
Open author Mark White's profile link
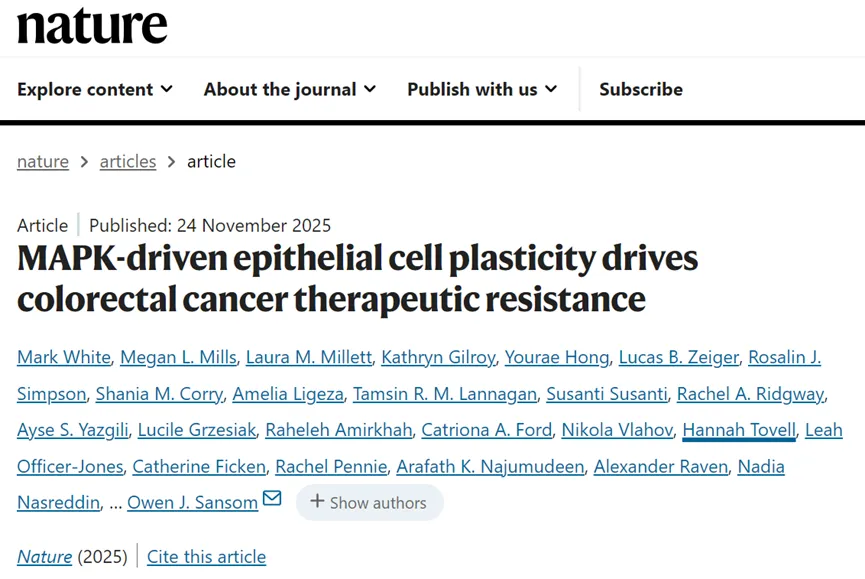(64, 357)
